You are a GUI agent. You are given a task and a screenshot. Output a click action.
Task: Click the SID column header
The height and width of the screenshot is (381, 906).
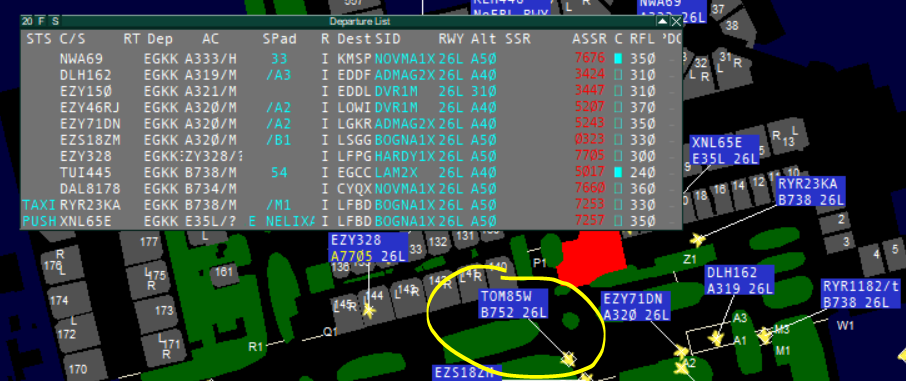pyautogui.click(x=388, y=39)
